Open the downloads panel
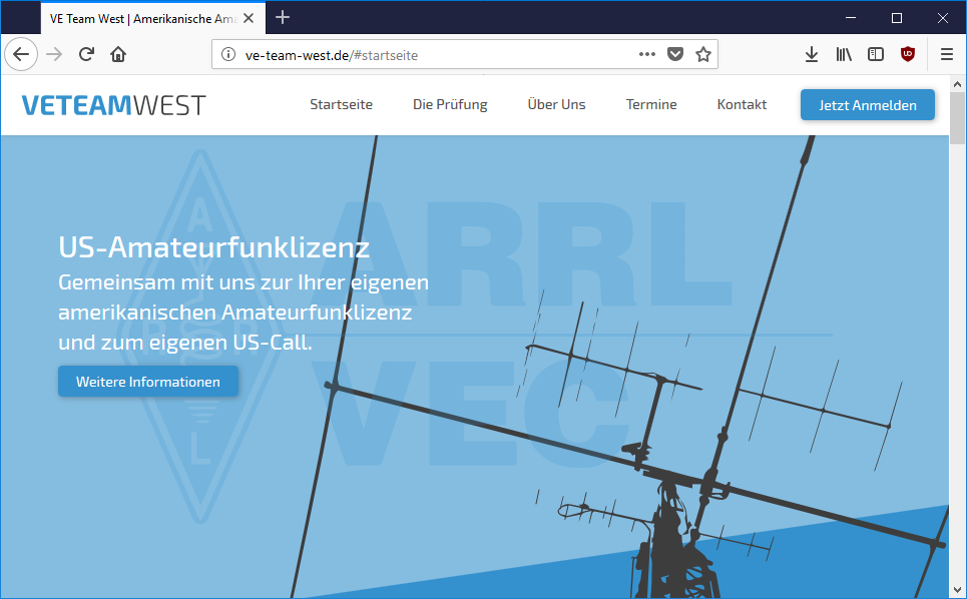Viewport: 967px width, 599px height. (x=812, y=54)
